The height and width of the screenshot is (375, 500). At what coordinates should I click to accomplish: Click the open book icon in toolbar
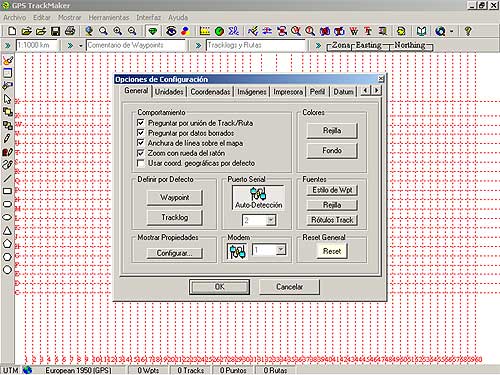[422, 31]
